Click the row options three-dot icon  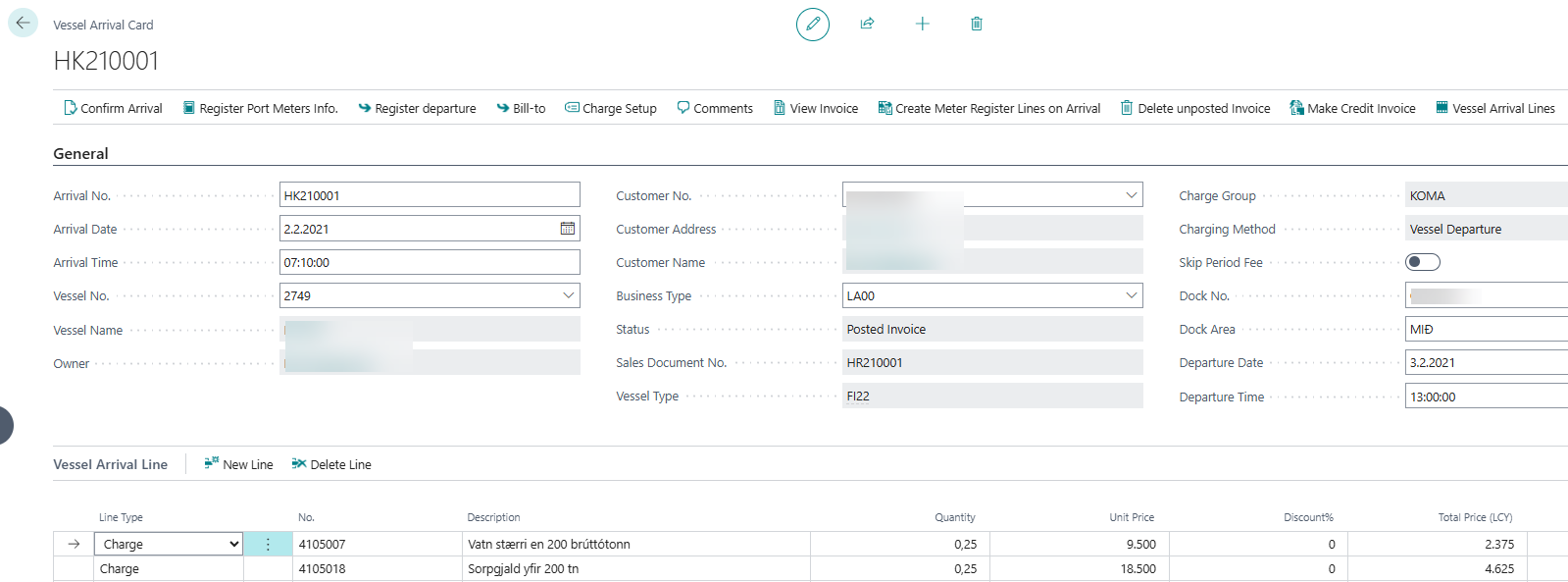pos(268,544)
